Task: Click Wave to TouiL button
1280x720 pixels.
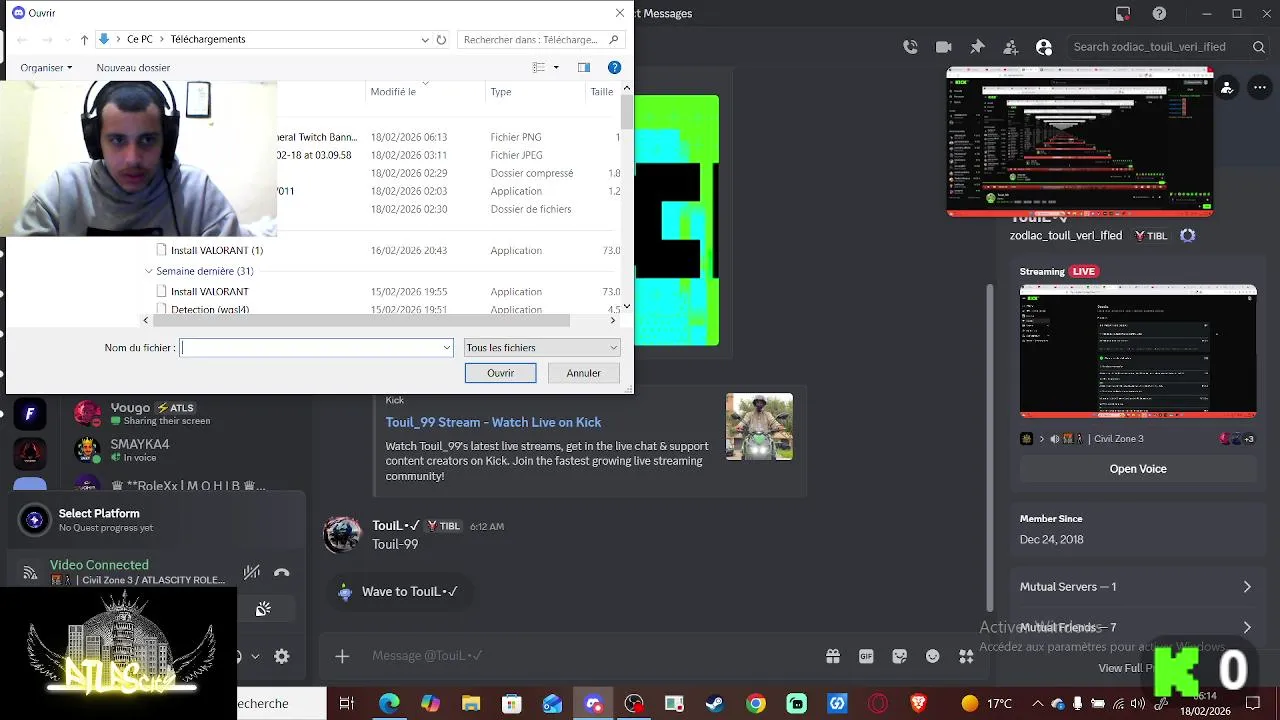Action: (x=399, y=592)
